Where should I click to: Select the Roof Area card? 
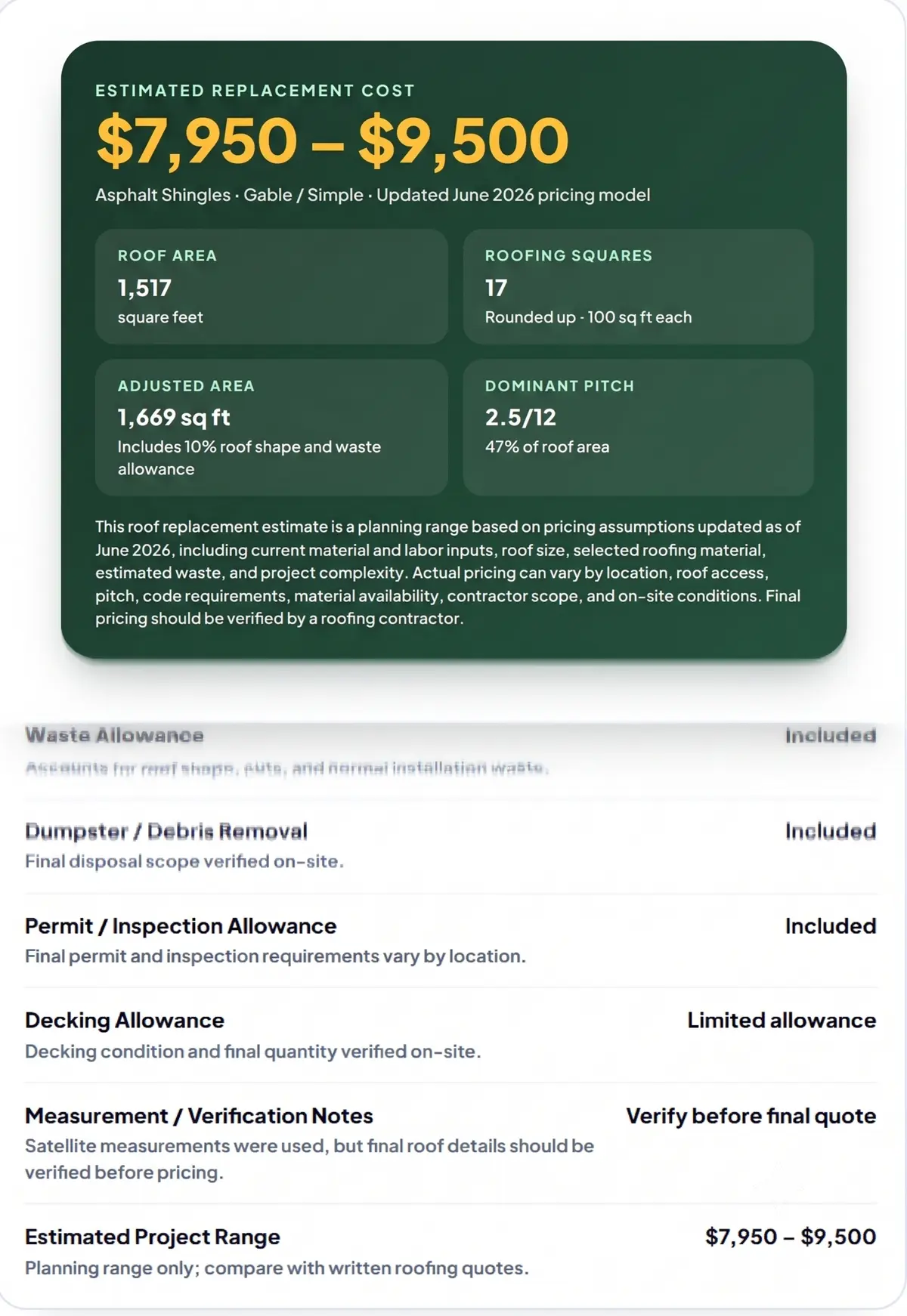pos(271,286)
